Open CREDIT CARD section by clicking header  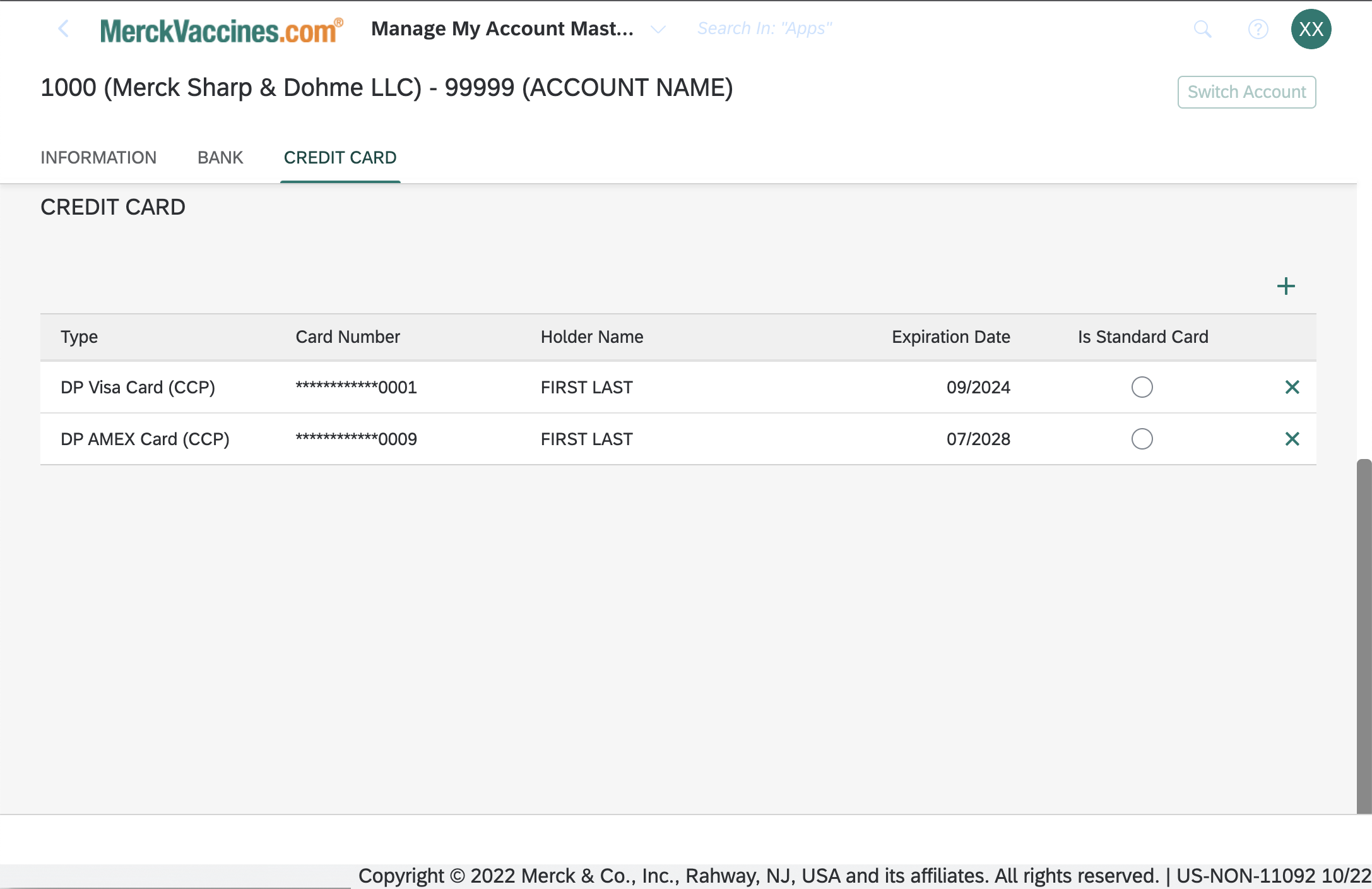coord(340,157)
